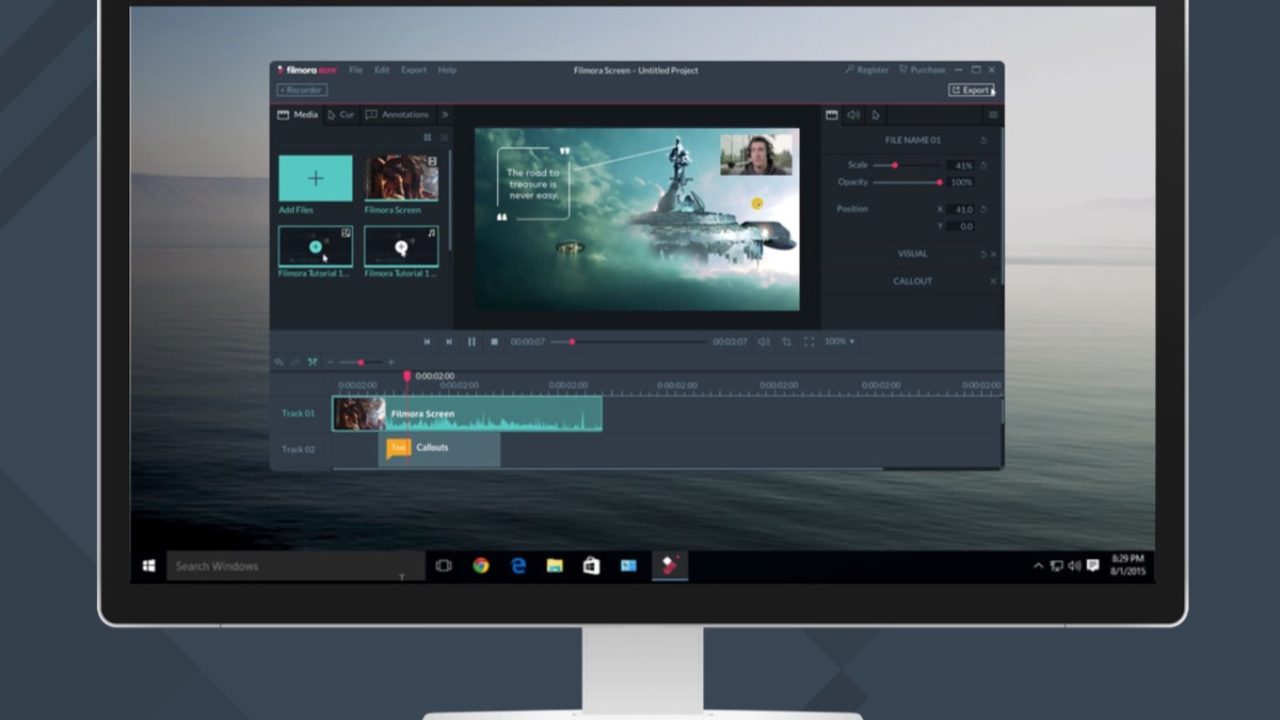
Task: Click the undo arrow above the timeline
Action: 279,362
